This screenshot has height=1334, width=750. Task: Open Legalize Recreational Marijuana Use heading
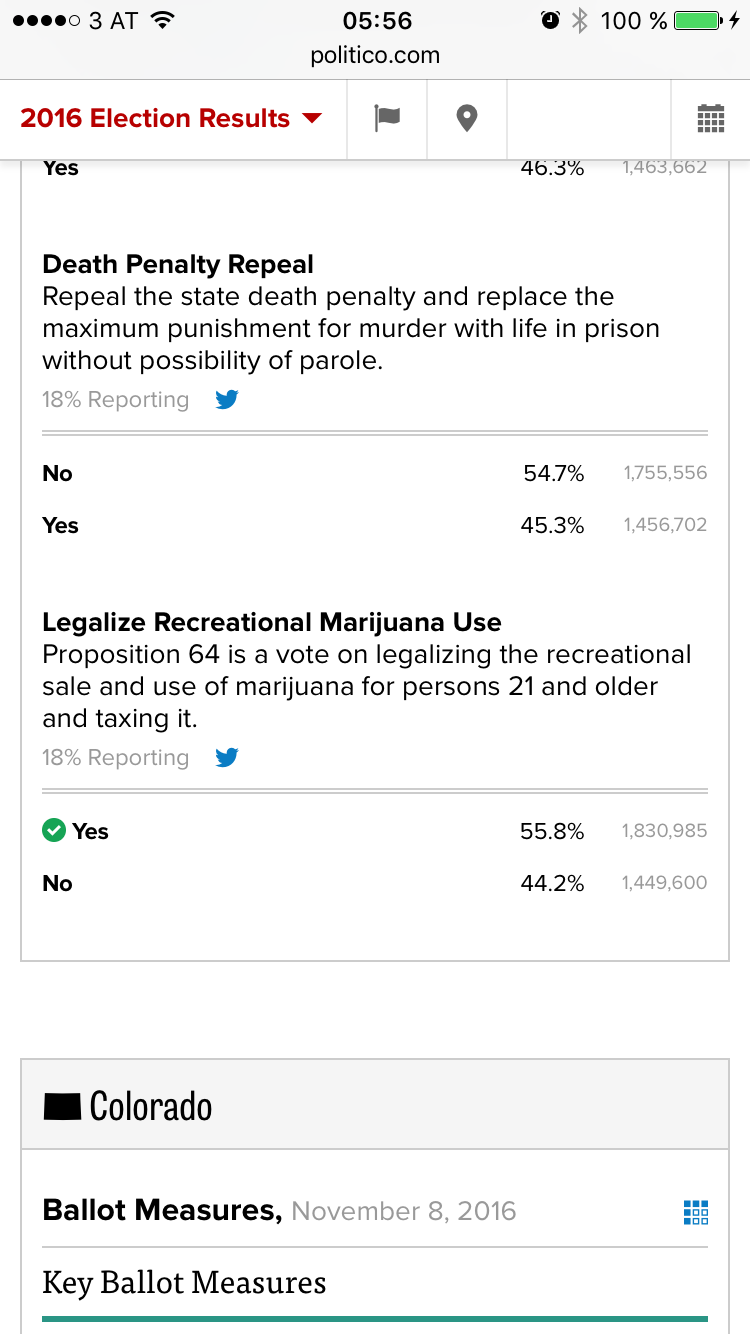point(272,623)
